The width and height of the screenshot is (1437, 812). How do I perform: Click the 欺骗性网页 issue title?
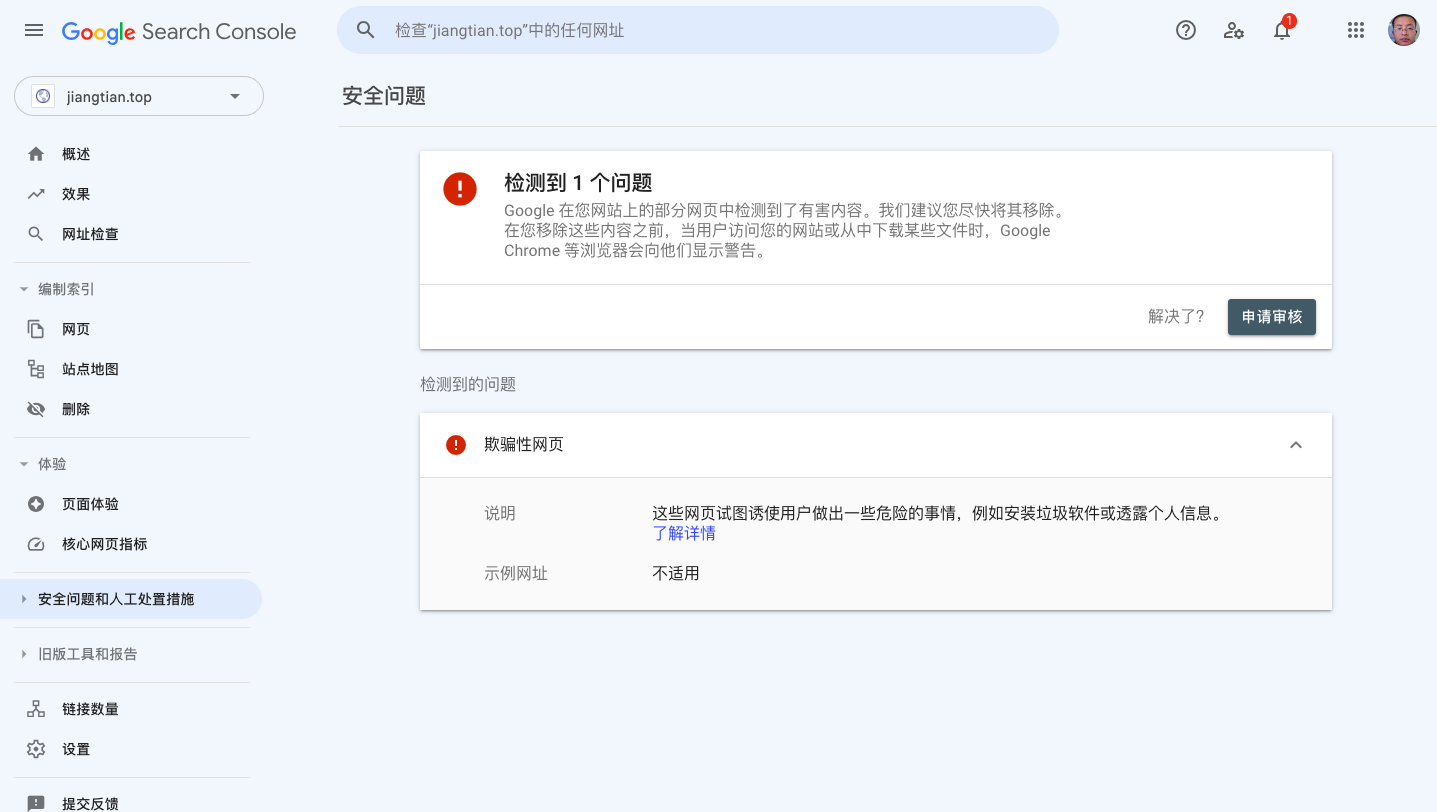pyautogui.click(x=524, y=444)
